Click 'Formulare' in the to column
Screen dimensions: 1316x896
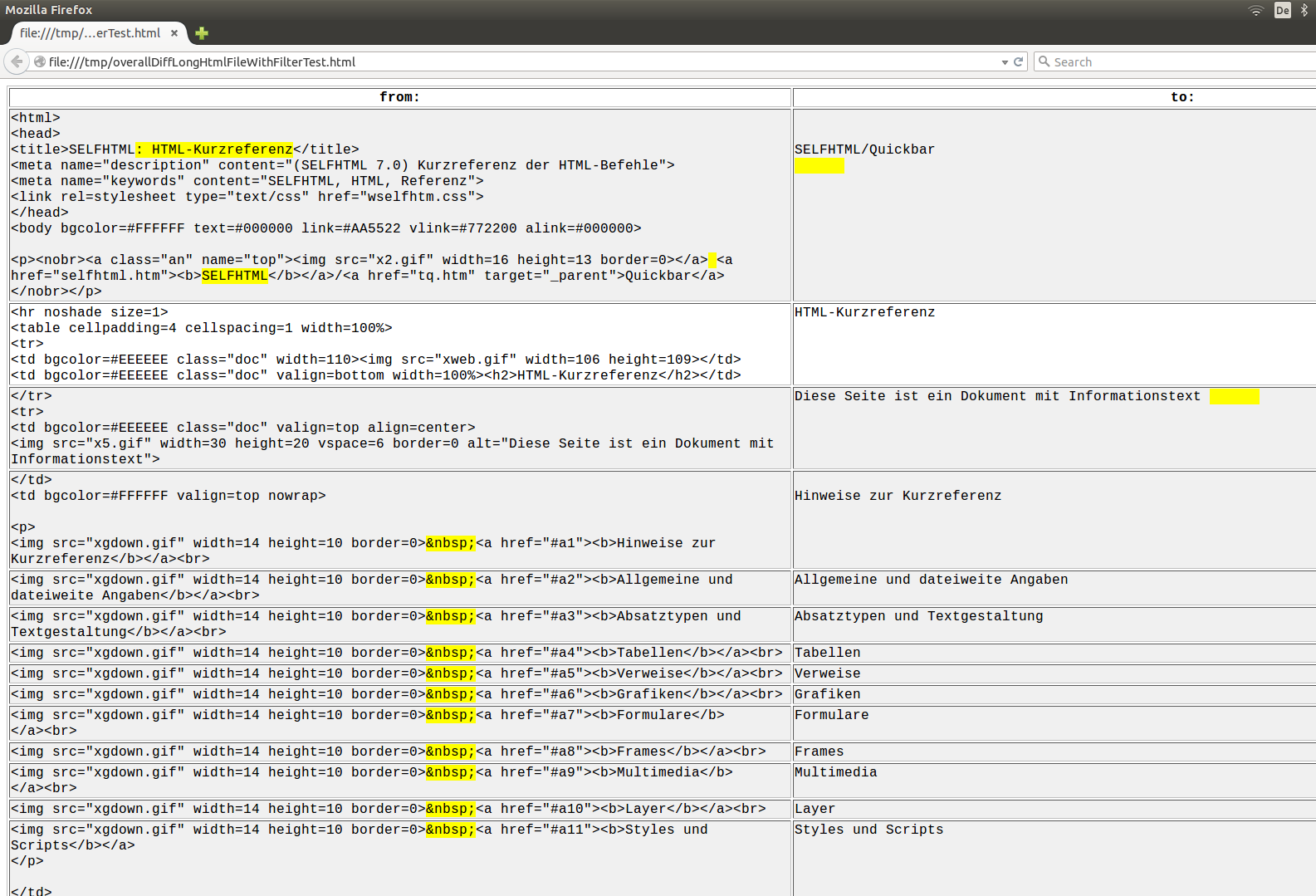tap(831, 715)
